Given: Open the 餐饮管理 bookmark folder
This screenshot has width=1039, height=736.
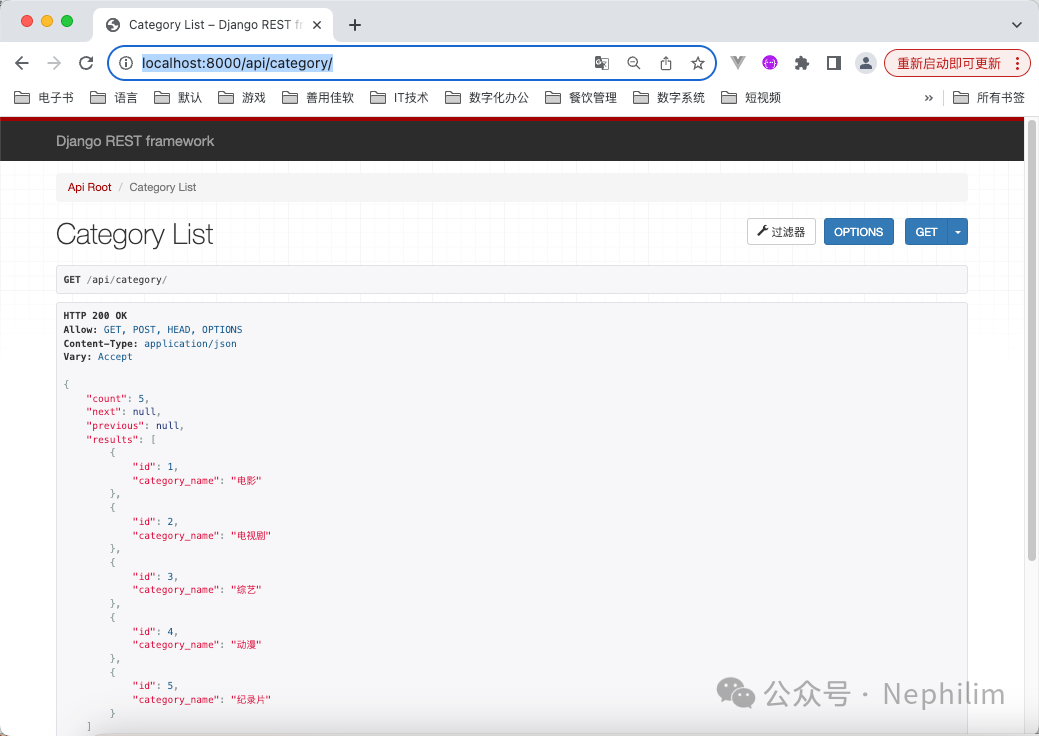Looking at the screenshot, I should pos(580,98).
